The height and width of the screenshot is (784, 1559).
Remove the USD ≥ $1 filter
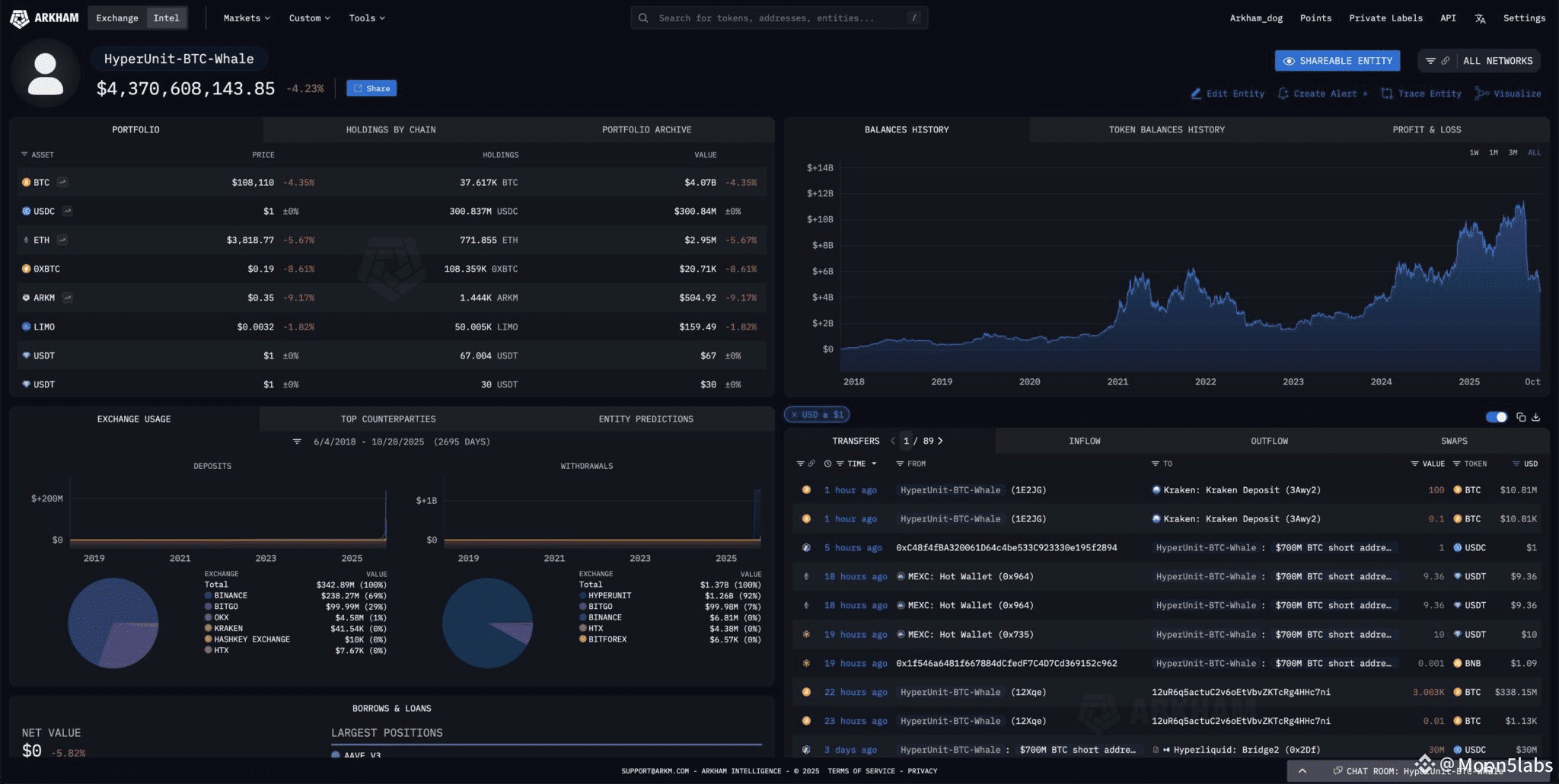pos(794,415)
